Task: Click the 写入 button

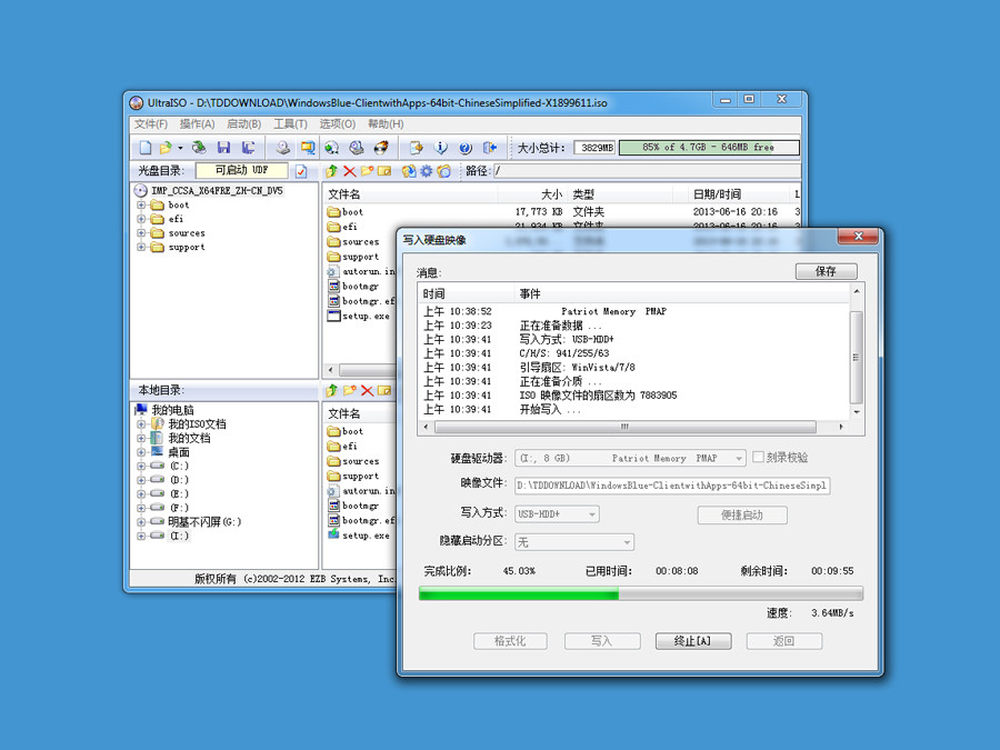Action: 601,641
